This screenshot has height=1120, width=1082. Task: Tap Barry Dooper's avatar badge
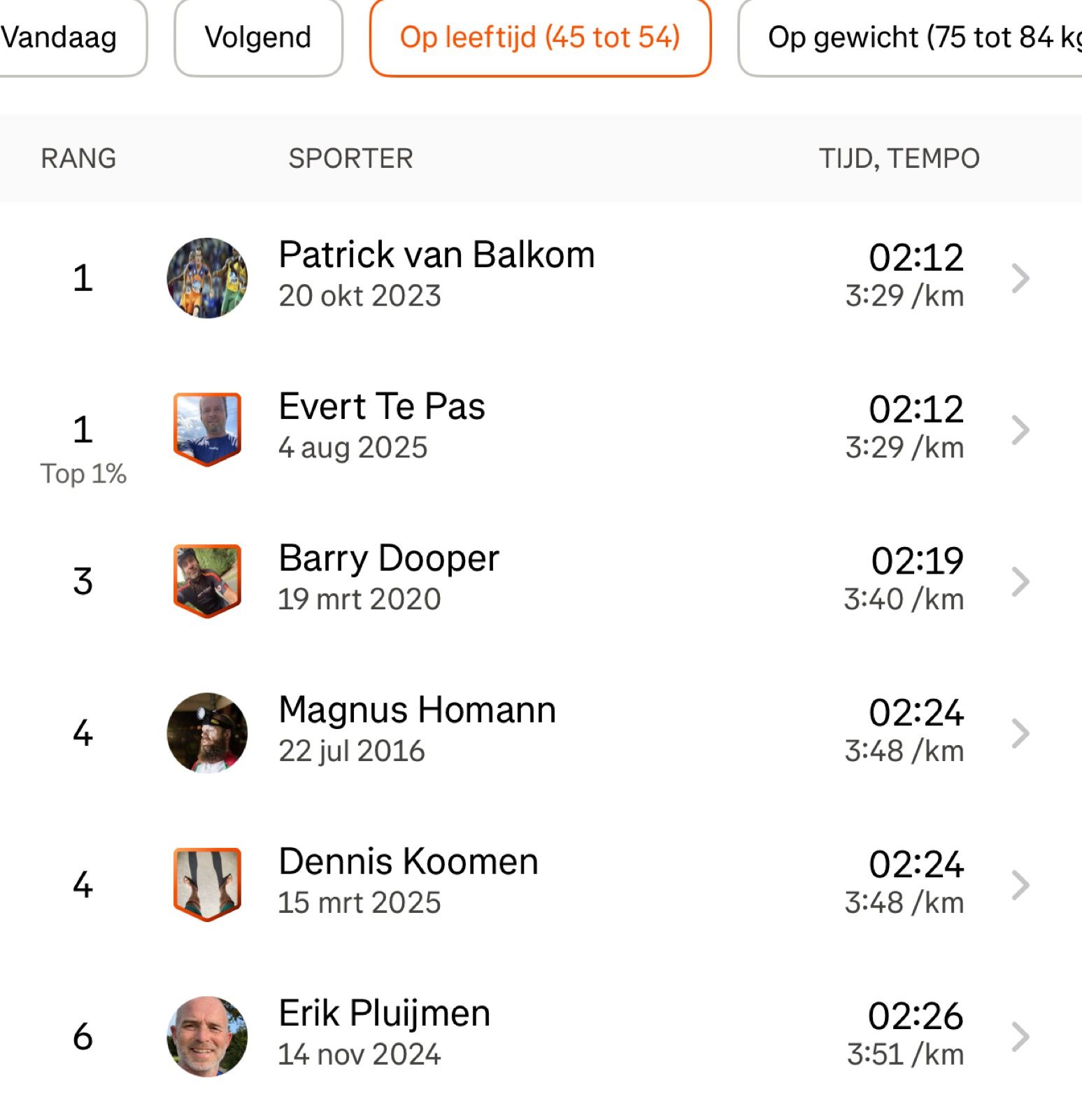[207, 581]
